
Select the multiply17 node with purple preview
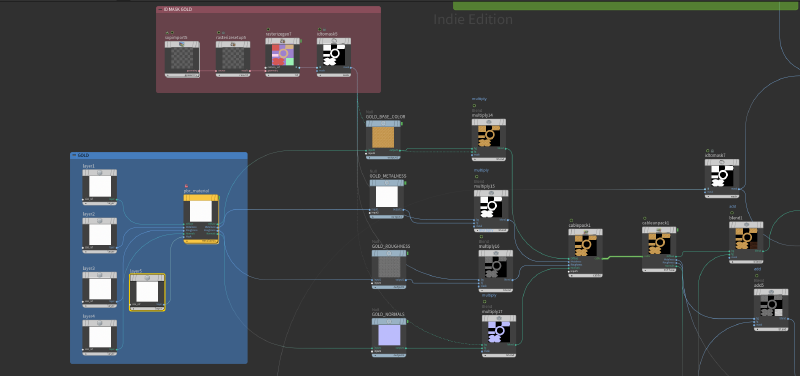(x=498, y=334)
